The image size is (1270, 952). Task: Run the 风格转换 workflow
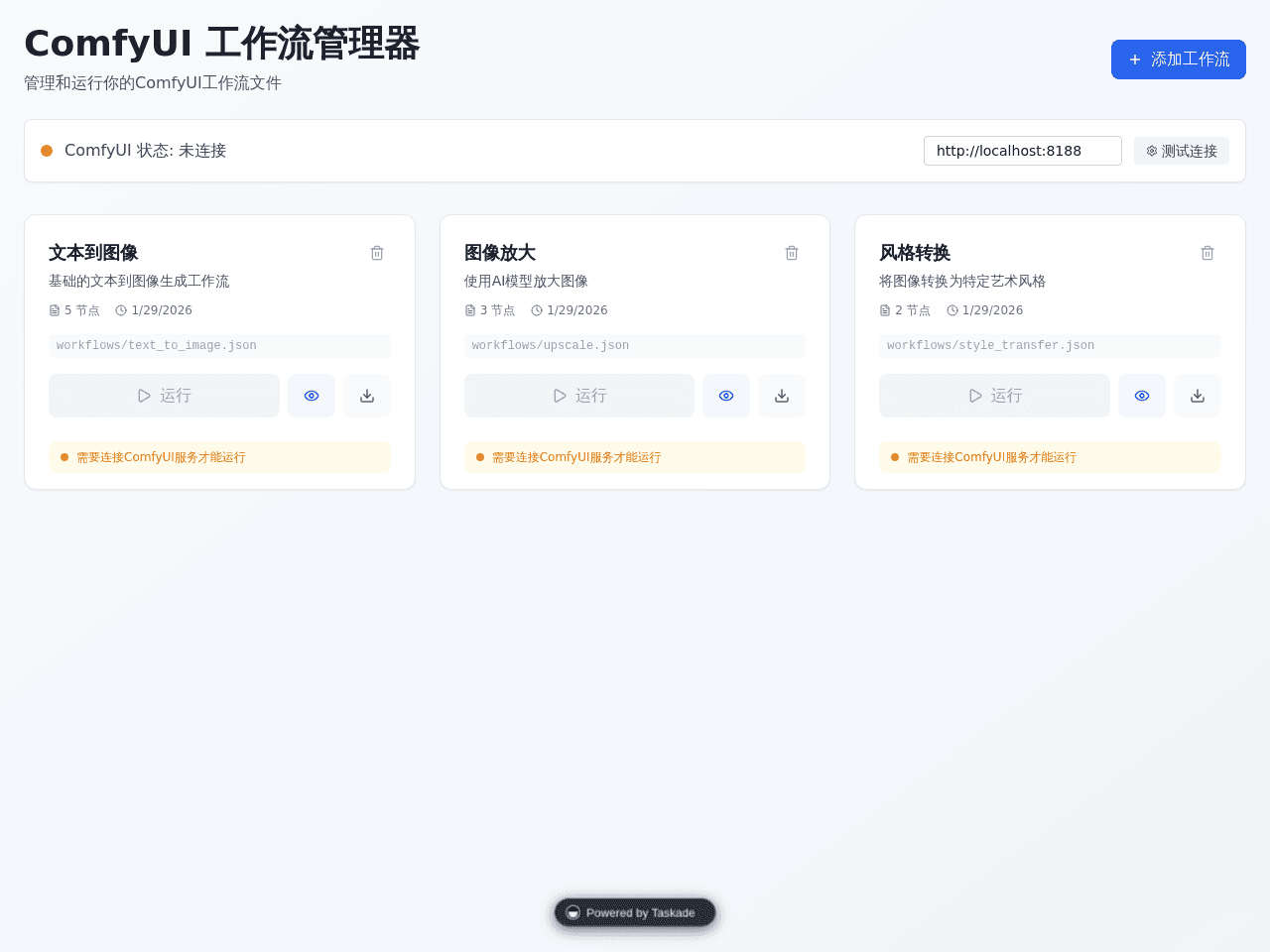[x=994, y=396]
